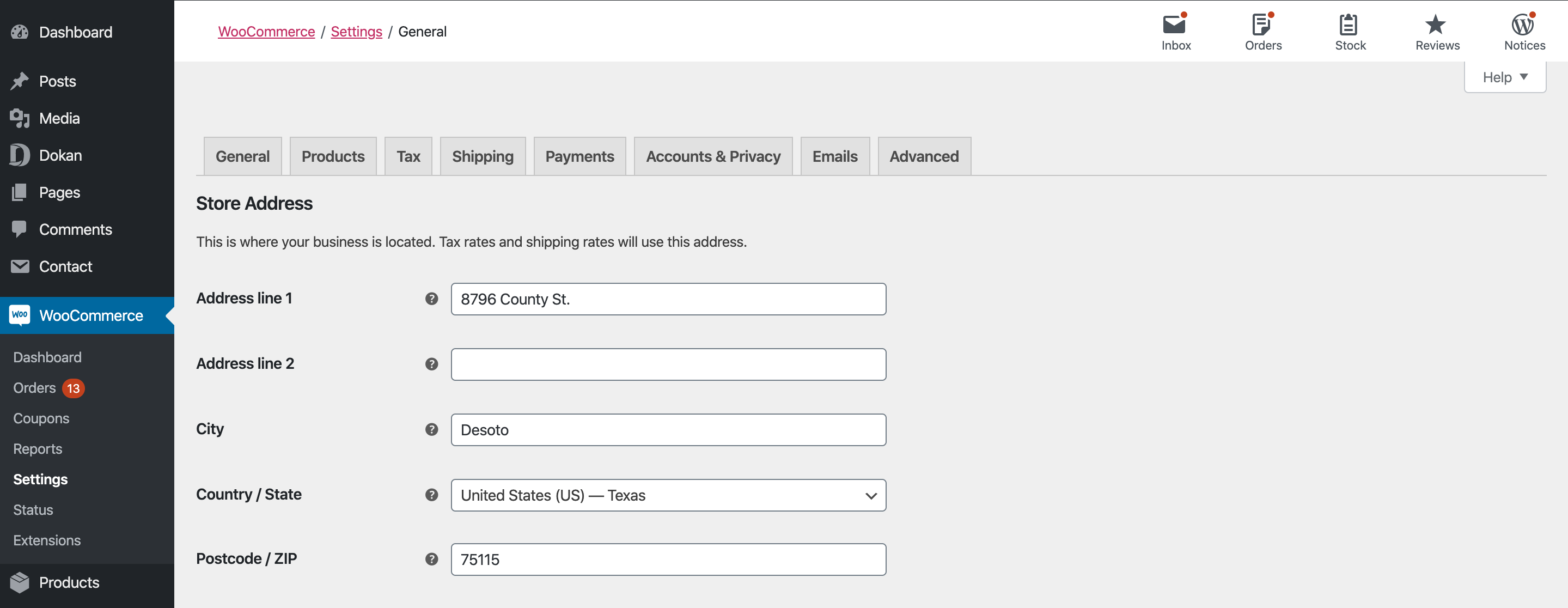Screen dimensions: 1568x608
Task: Switch to the Payments settings tab
Action: (579, 156)
